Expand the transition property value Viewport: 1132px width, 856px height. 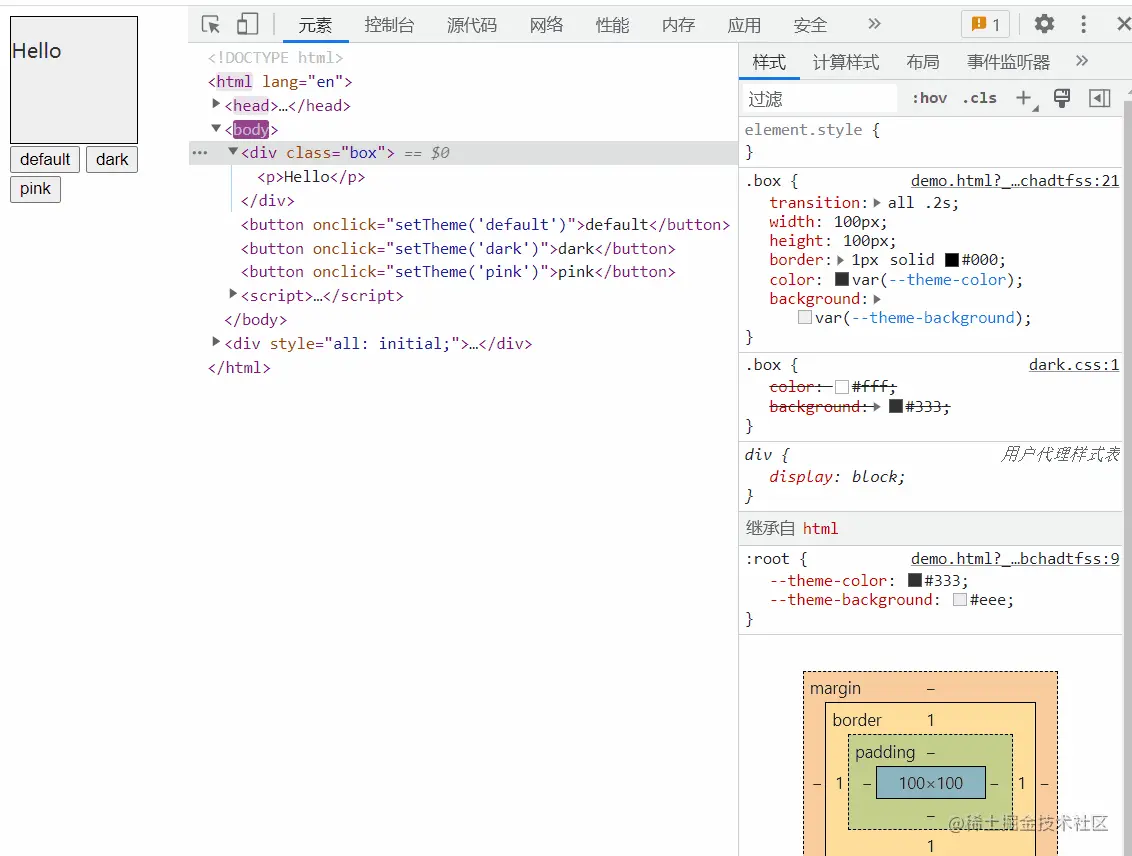pos(877,203)
